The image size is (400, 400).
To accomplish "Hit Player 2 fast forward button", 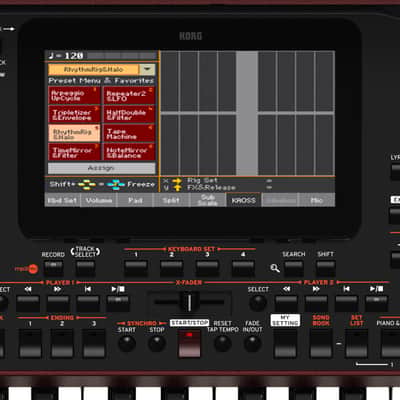I will tap(316, 303).
